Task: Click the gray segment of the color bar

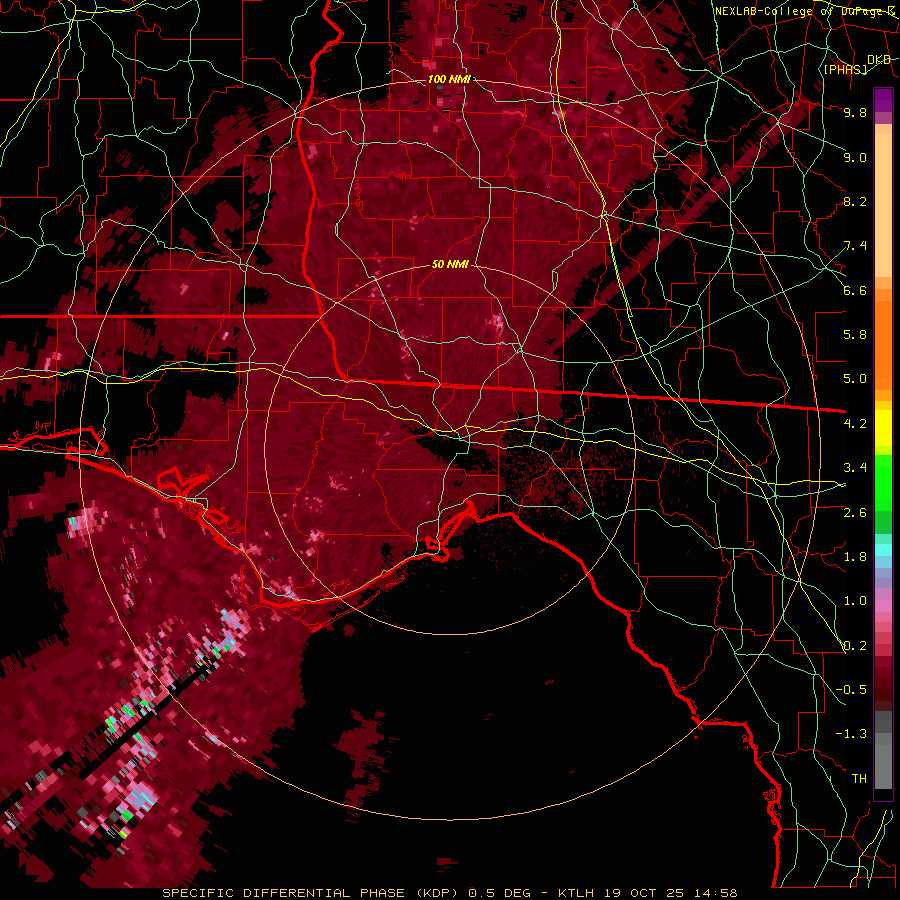Action: [x=883, y=752]
